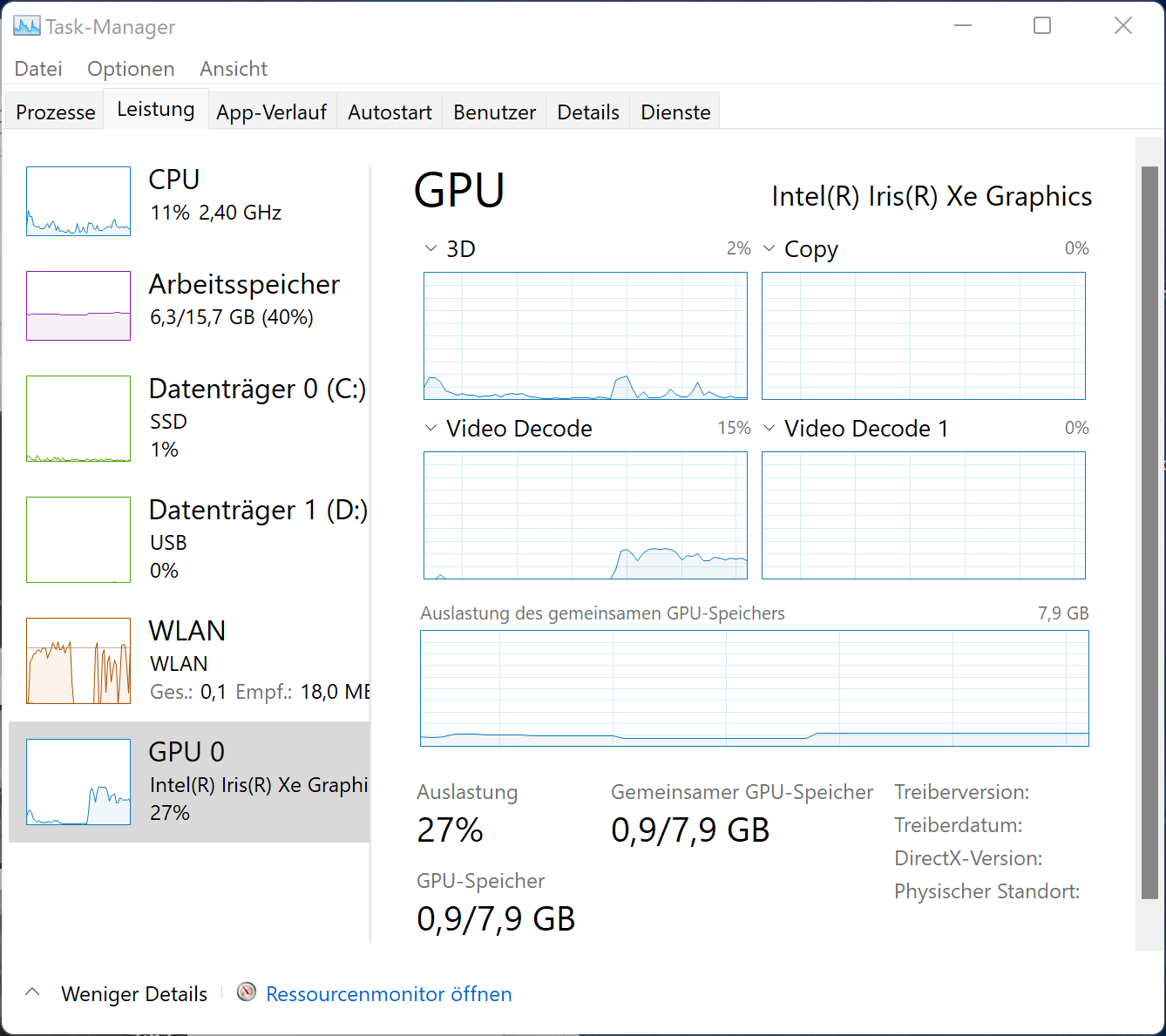Select the Datenträger 0 (C:) graph thumbnail
This screenshot has width=1166, height=1036.
click(78, 418)
